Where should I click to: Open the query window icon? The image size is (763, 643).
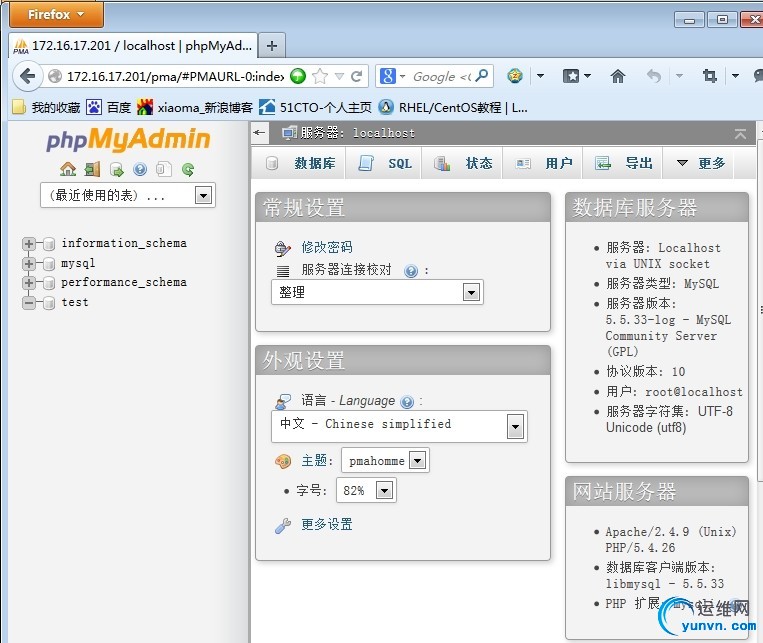(117, 169)
